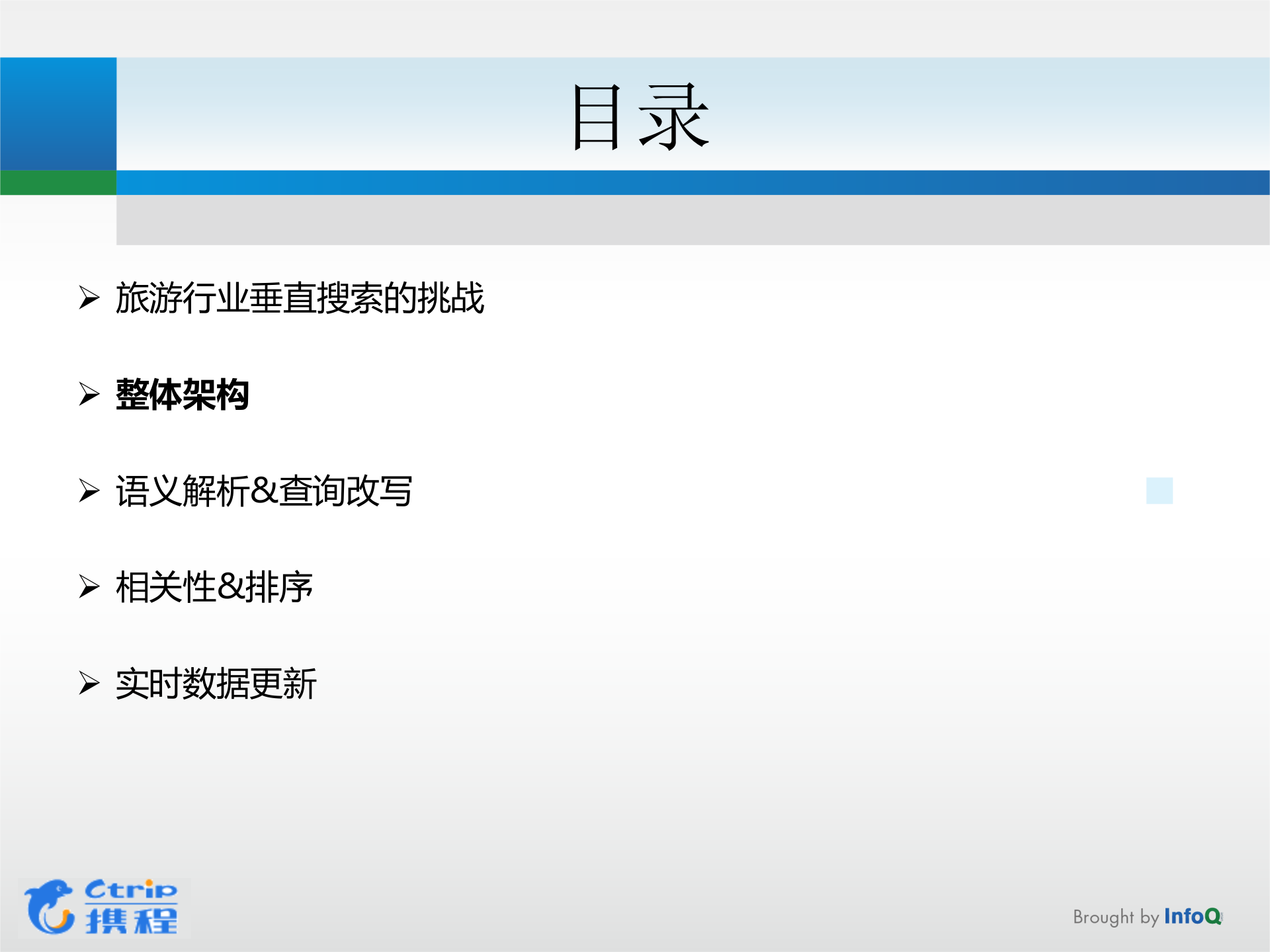
Task: Select the 相关性&排序 agenda entry
Action: point(215,585)
